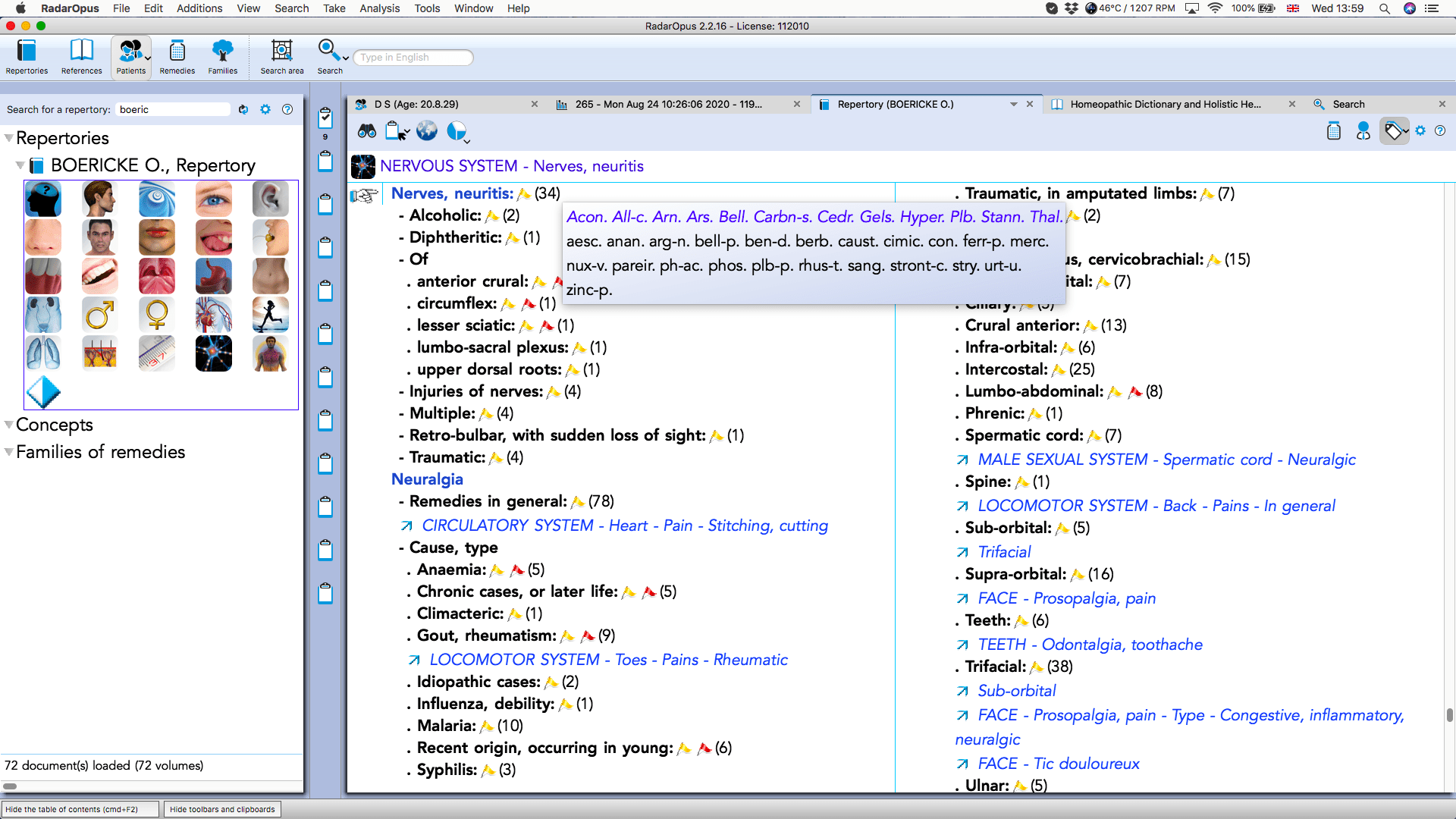
Task: Click the binoculars find icon
Action: click(x=367, y=131)
